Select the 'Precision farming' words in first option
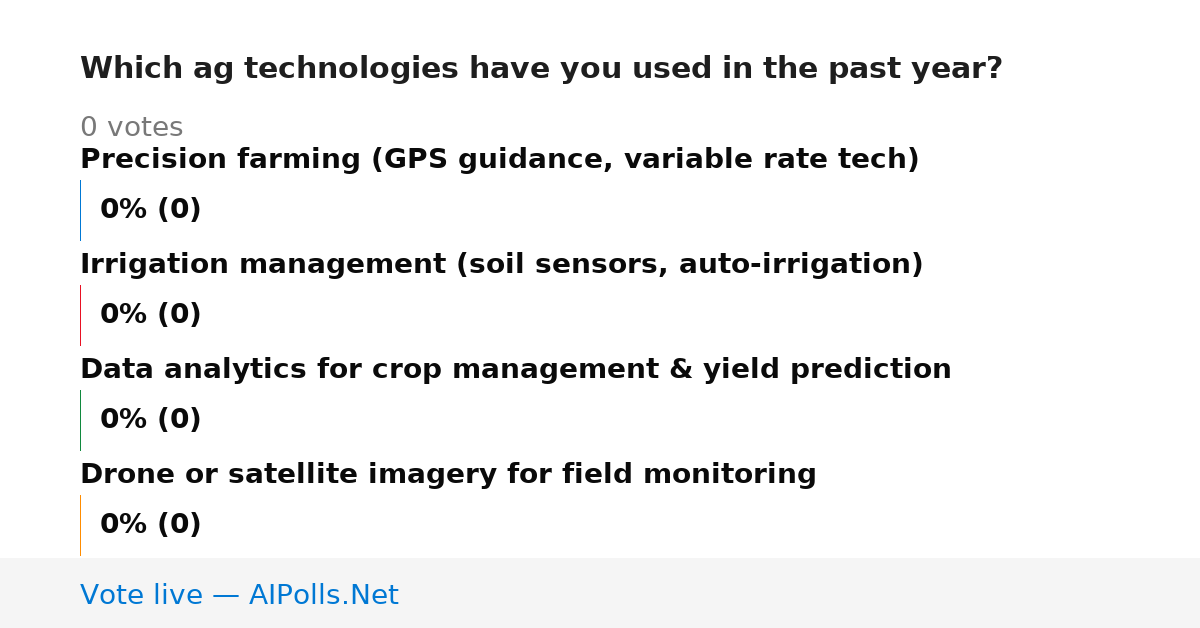This screenshot has width=1200, height=628. (221, 160)
